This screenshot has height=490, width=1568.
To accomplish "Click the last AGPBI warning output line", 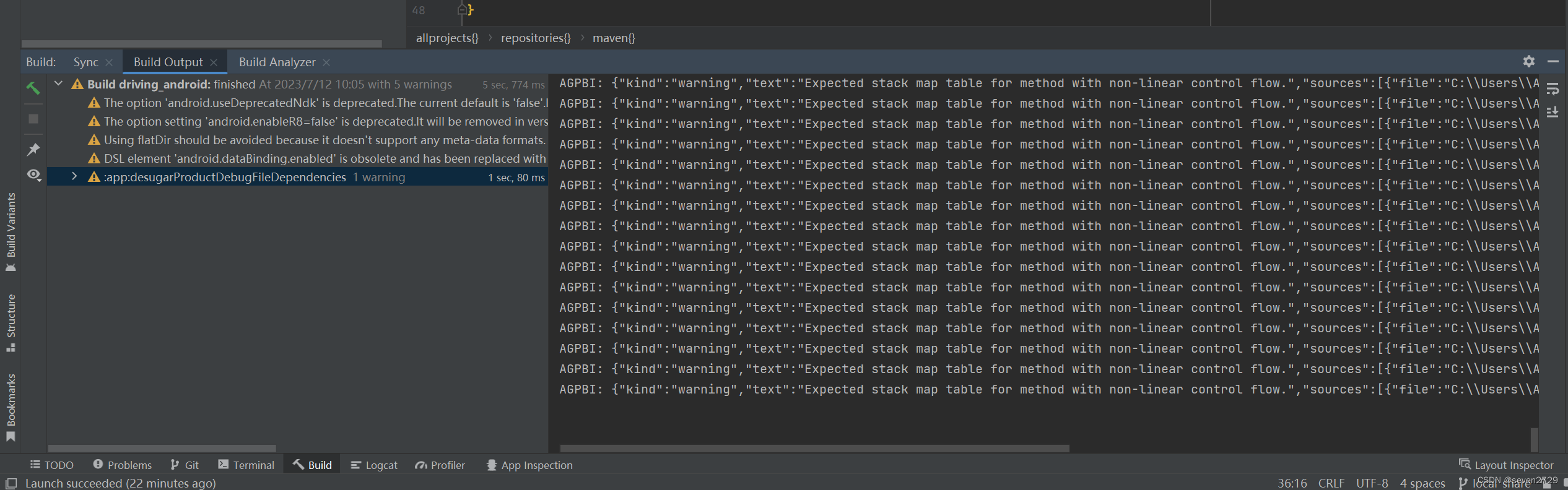I will (x=1049, y=389).
